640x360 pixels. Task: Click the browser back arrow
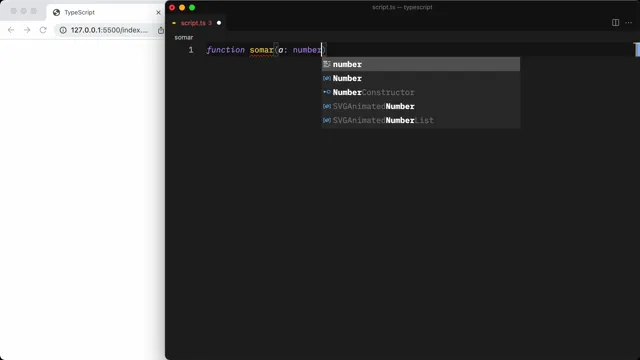[x=11, y=30]
